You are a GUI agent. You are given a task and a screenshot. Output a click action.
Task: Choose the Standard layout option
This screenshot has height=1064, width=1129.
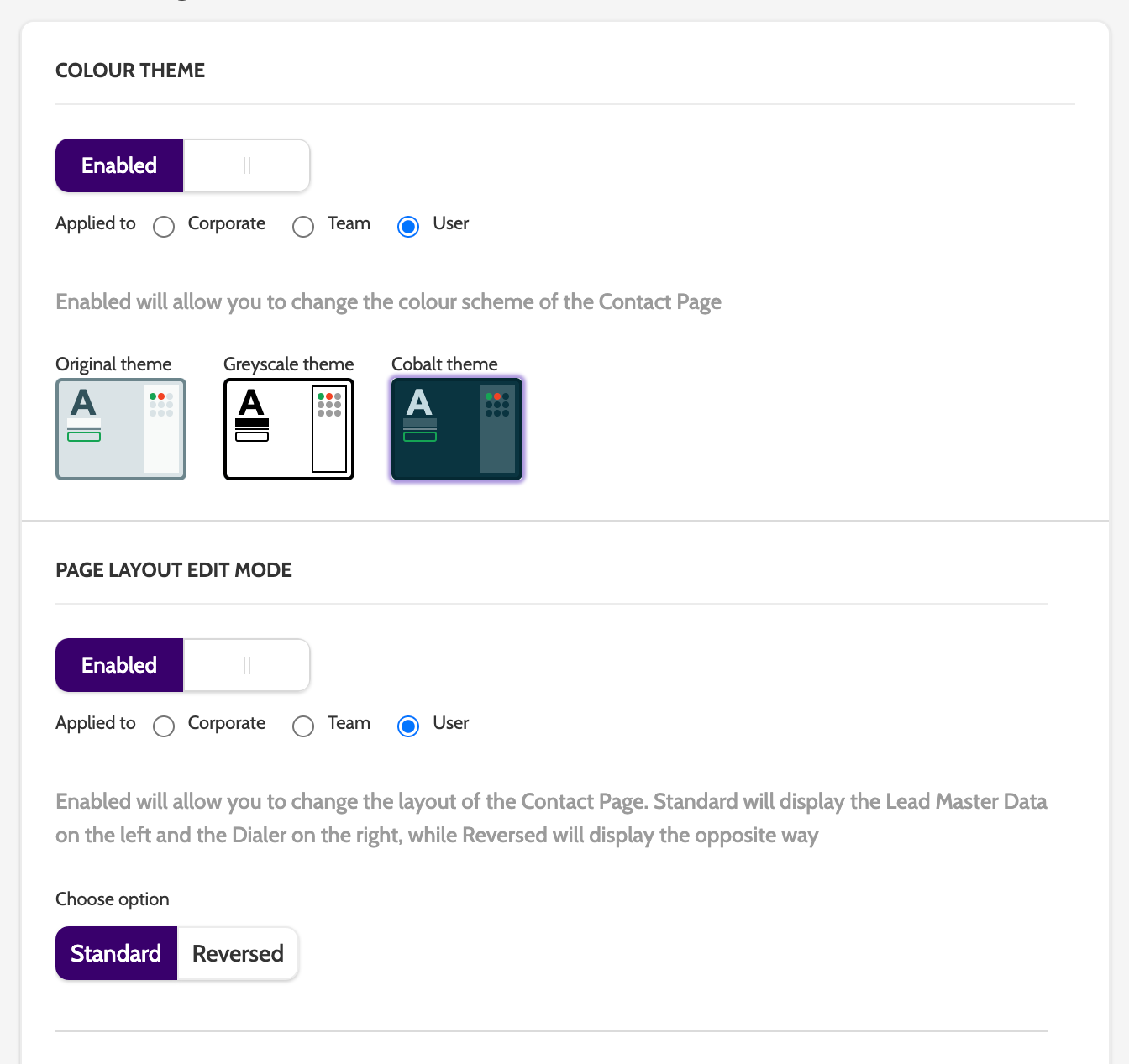[x=116, y=953]
